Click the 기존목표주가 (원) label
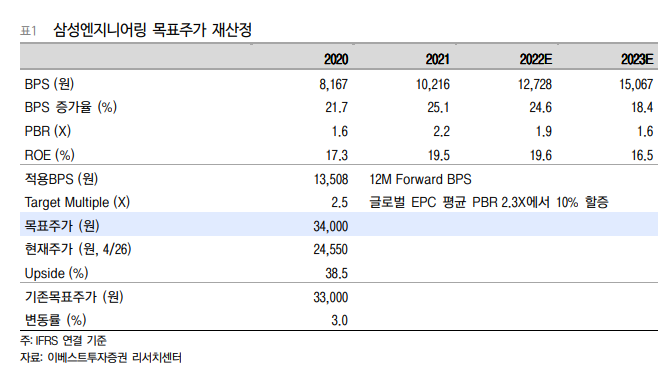672x389 pixels. point(74,297)
